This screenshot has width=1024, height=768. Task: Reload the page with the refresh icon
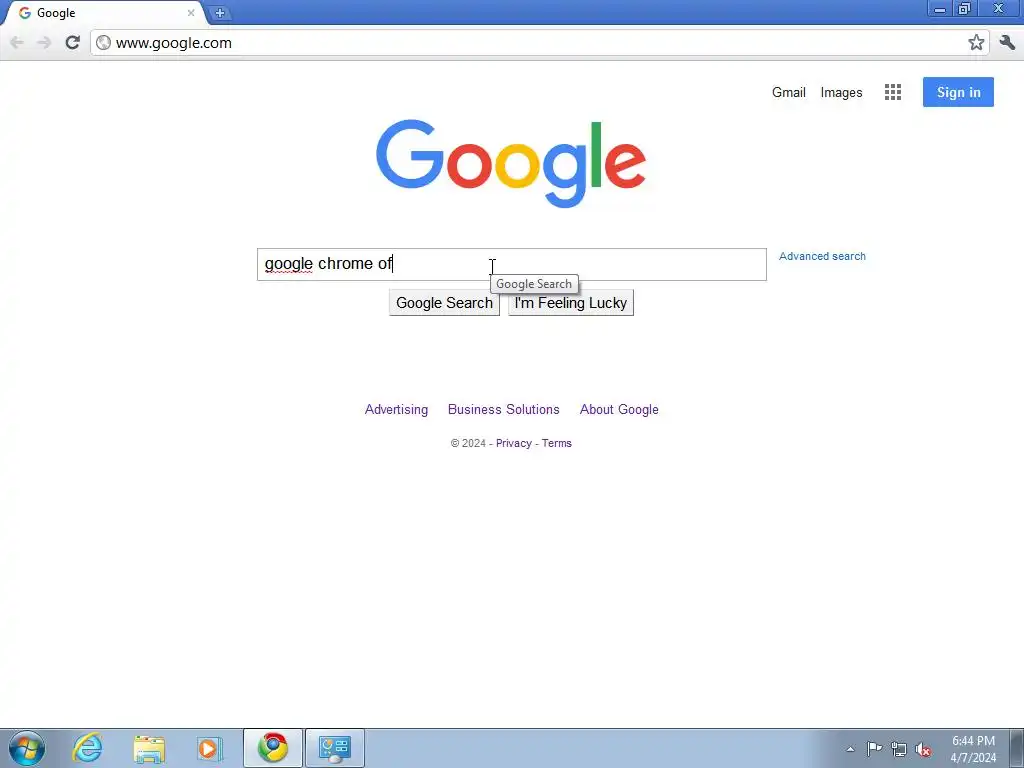pos(72,42)
